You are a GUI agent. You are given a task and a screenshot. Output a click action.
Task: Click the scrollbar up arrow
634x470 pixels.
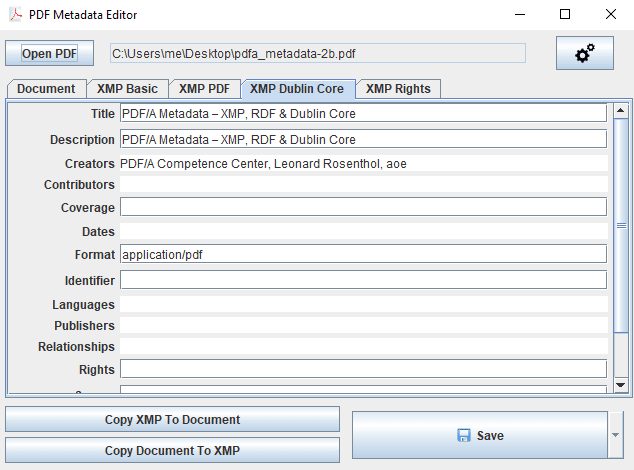(620, 110)
